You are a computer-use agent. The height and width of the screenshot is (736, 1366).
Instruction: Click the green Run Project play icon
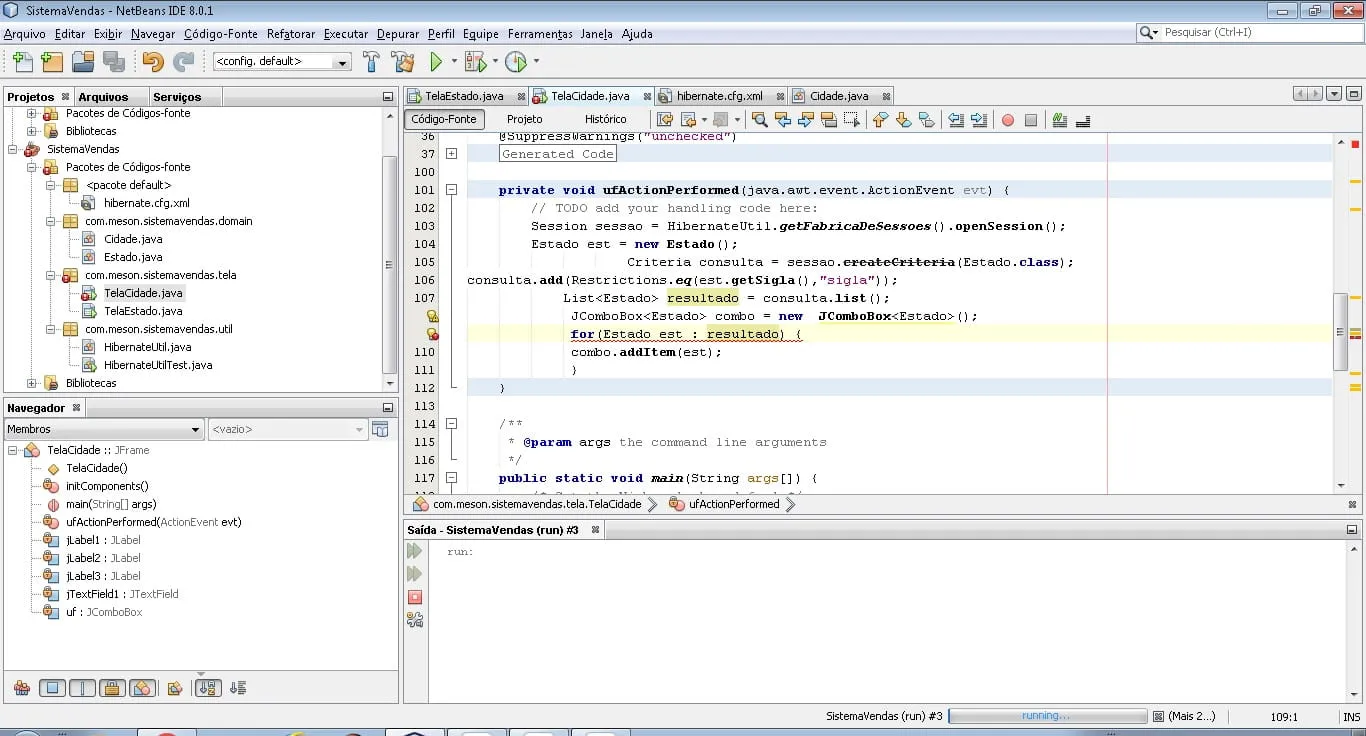[436, 62]
